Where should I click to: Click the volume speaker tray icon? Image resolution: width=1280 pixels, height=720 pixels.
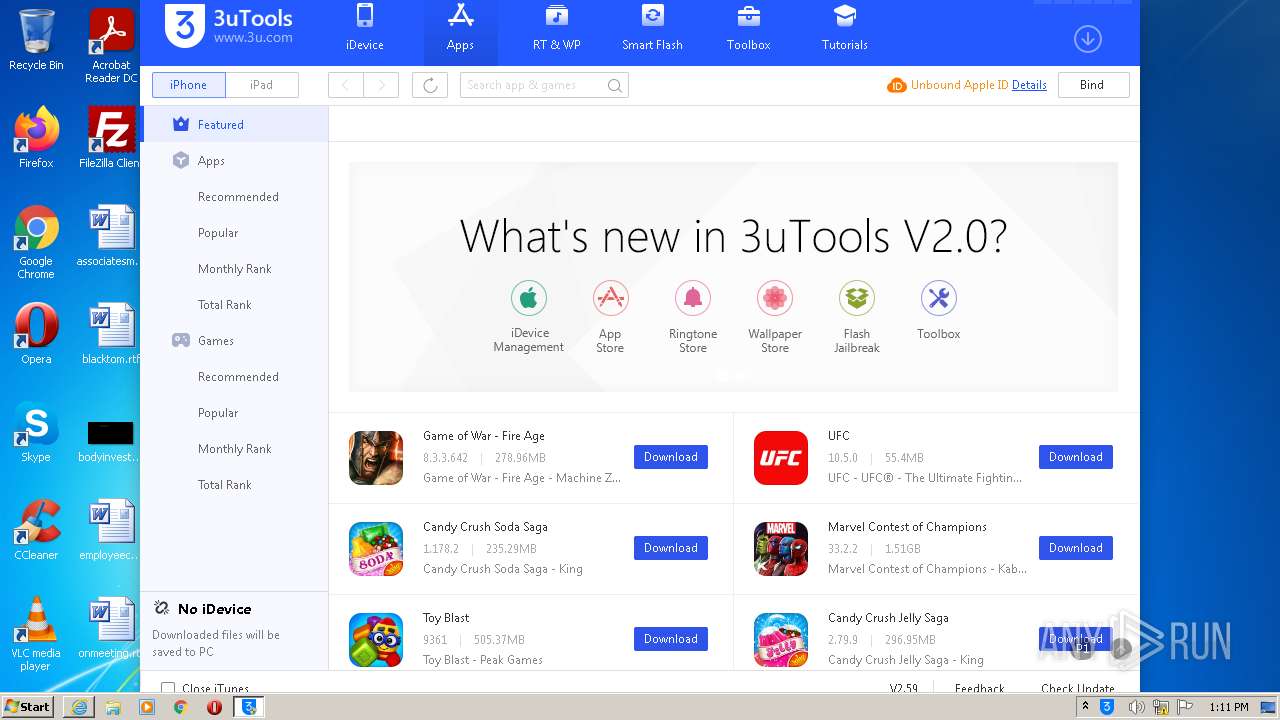[1136, 707]
